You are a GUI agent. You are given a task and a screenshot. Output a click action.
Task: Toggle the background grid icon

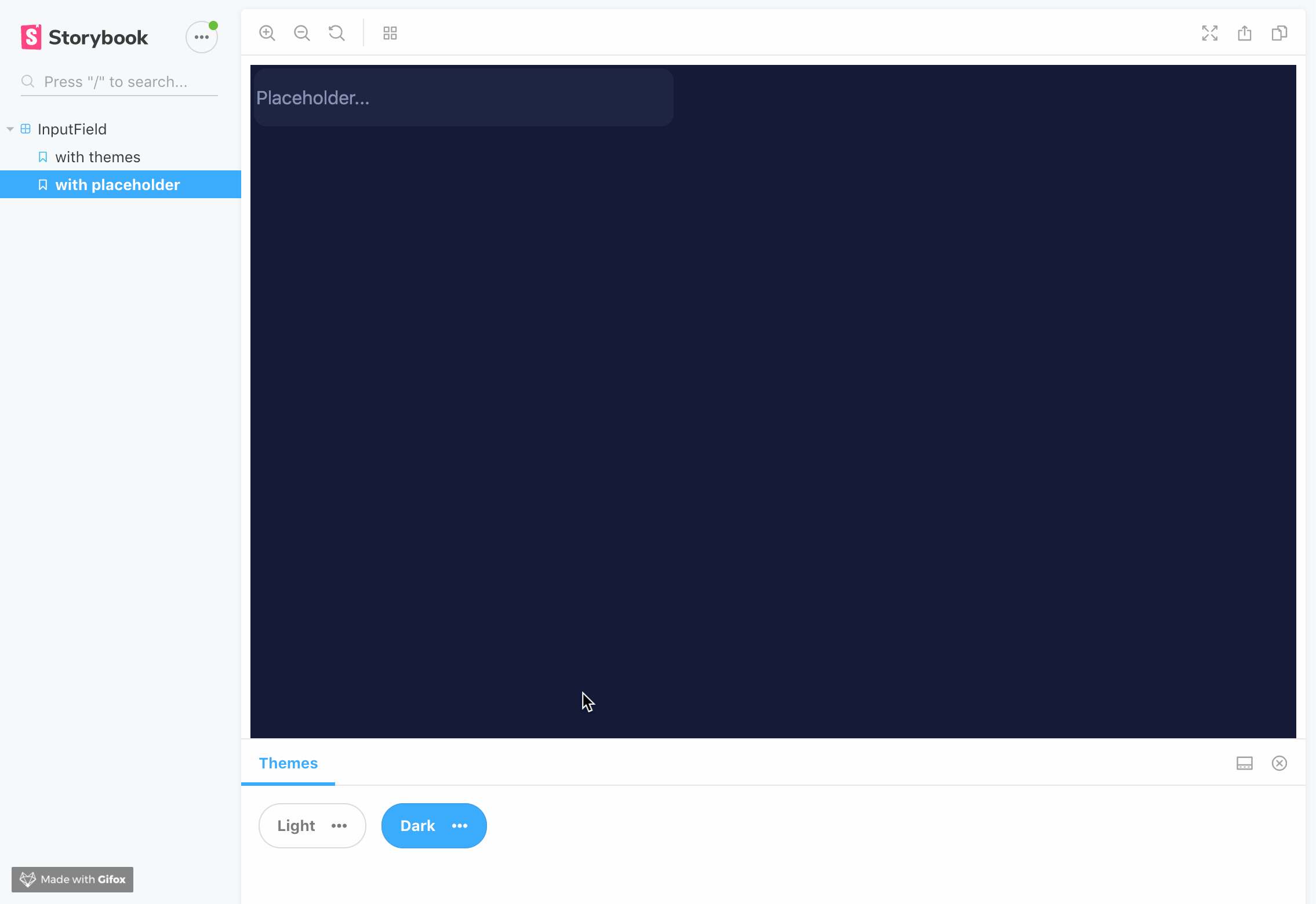(390, 33)
